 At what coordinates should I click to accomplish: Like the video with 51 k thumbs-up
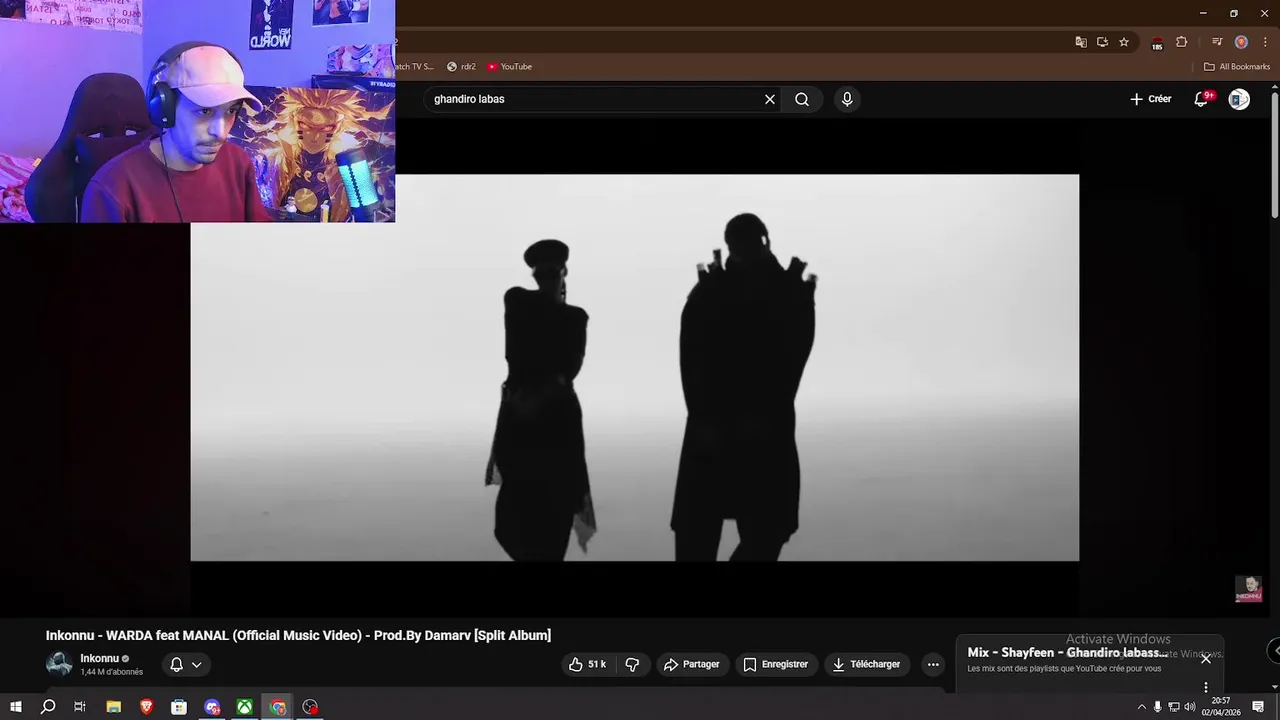pos(587,664)
